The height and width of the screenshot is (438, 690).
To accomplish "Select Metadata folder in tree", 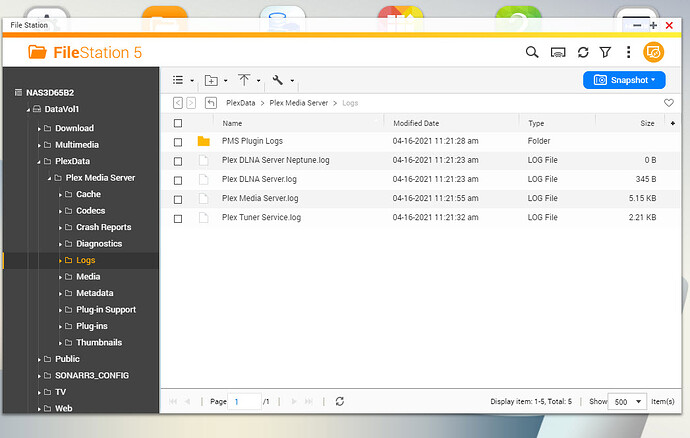I will point(95,293).
